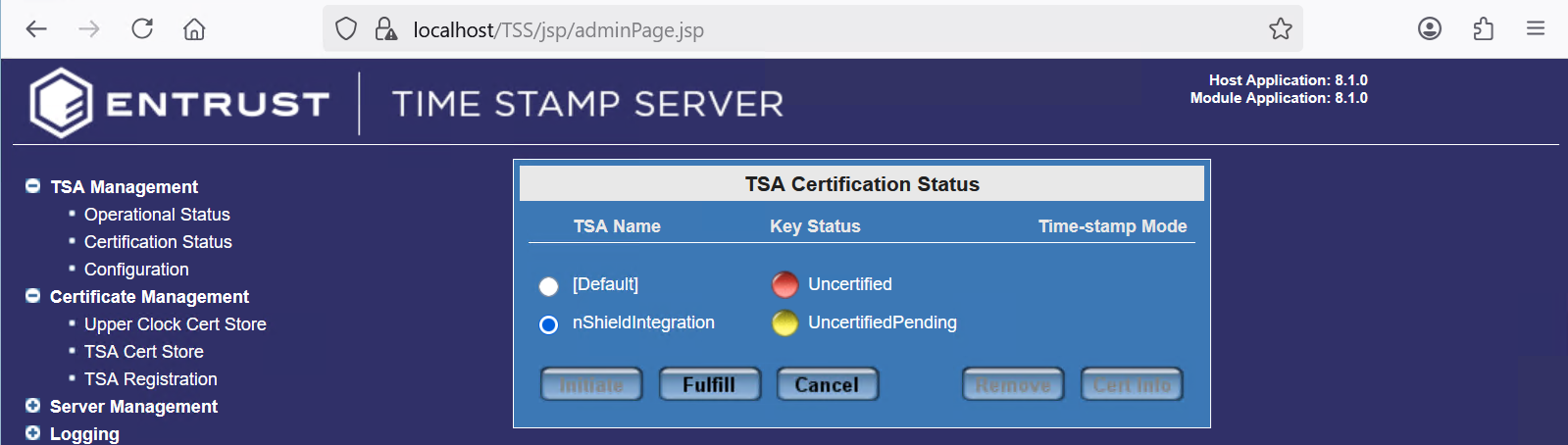Image resolution: width=1568 pixels, height=445 pixels.
Task: View site security lock information
Action: [x=386, y=29]
